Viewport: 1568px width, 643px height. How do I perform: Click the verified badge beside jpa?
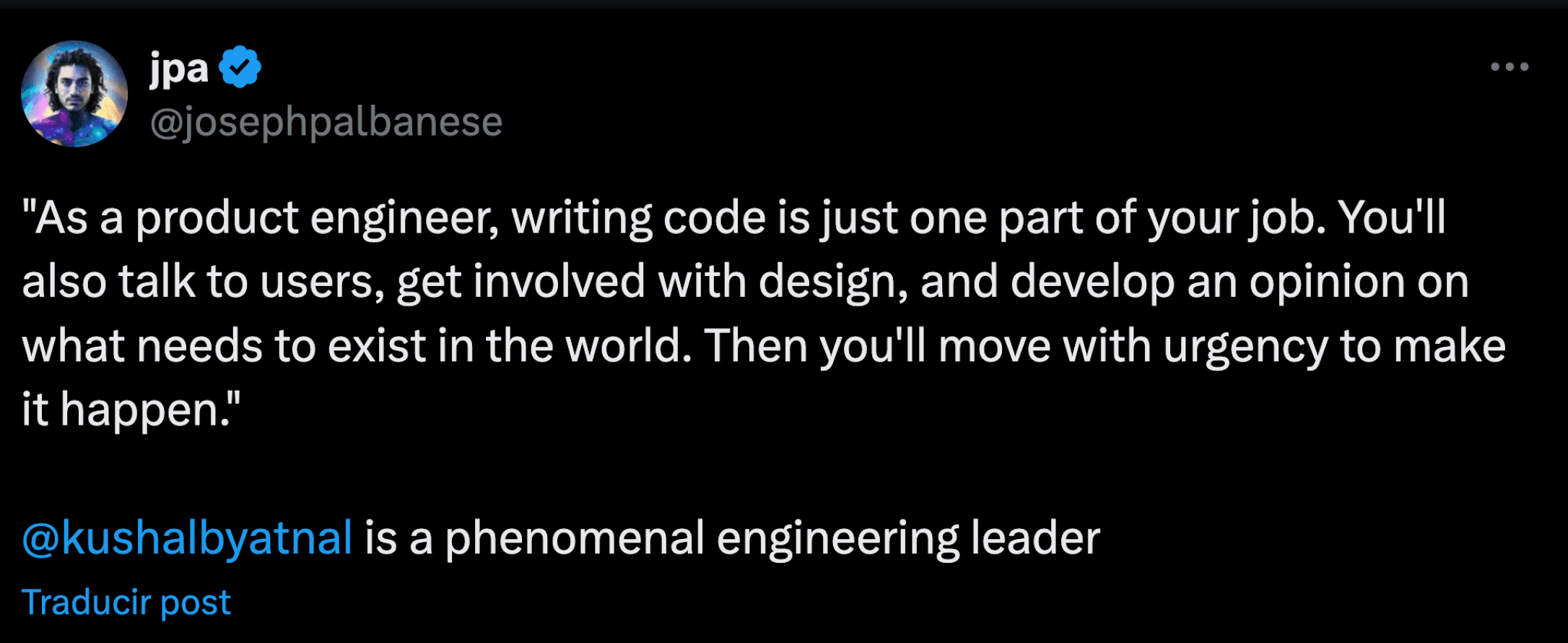pyautogui.click(x=240, y=67)
